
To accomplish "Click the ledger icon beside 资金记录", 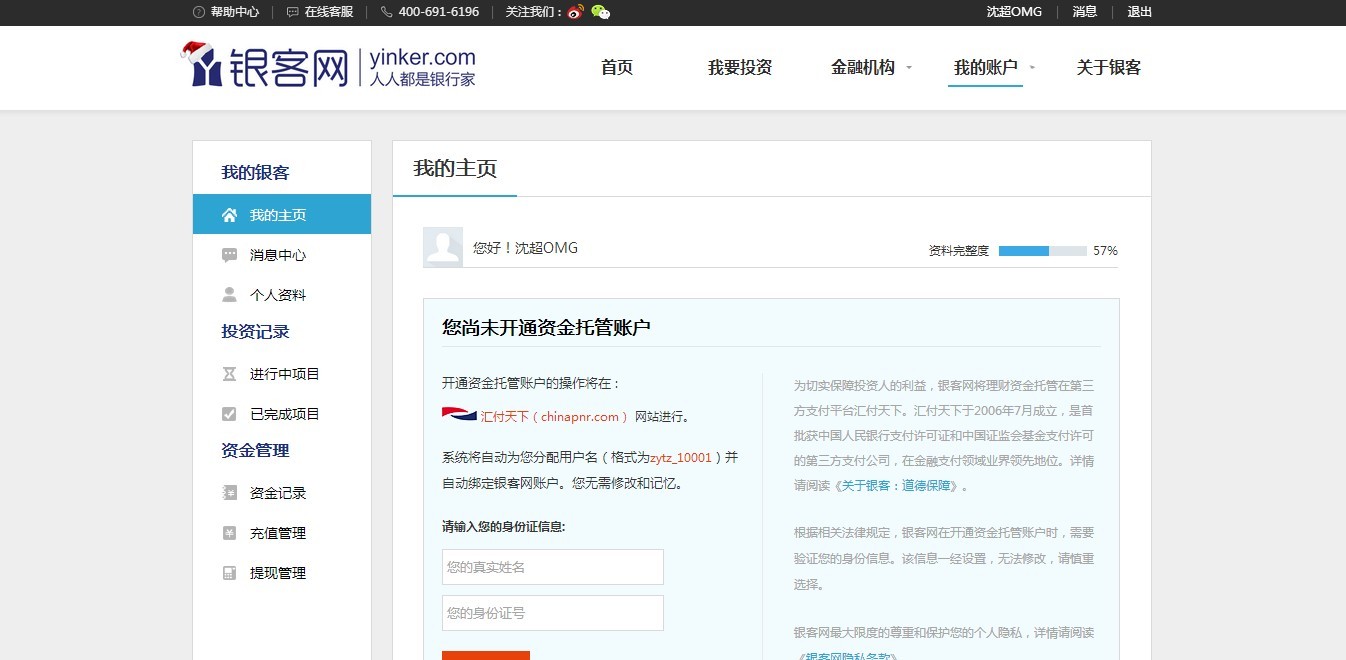I will tap(230, 493).
